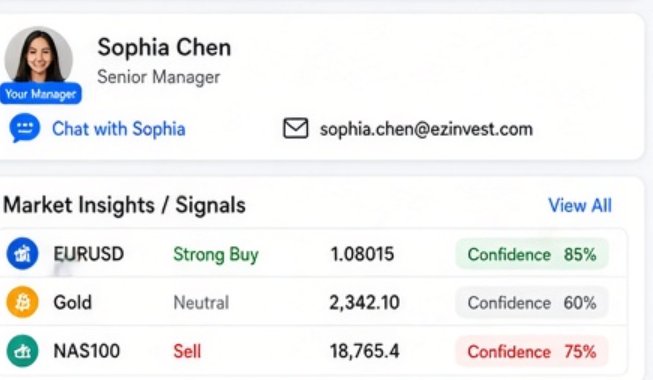Click sophia.chen@ezinvest.com email address
The height and width of the screenshot is (380, 653).
(426, 129)
